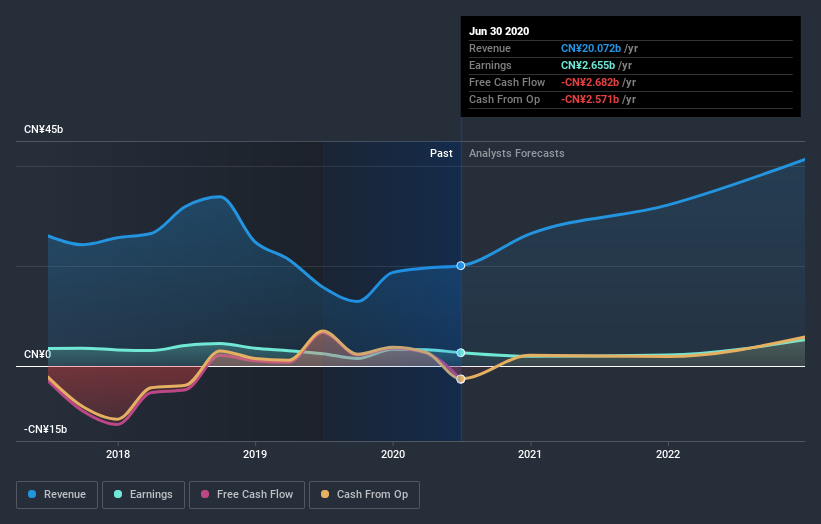The image size is (821, 524).
Task: Click the Past section label
Action: click(x=441, y=153)
